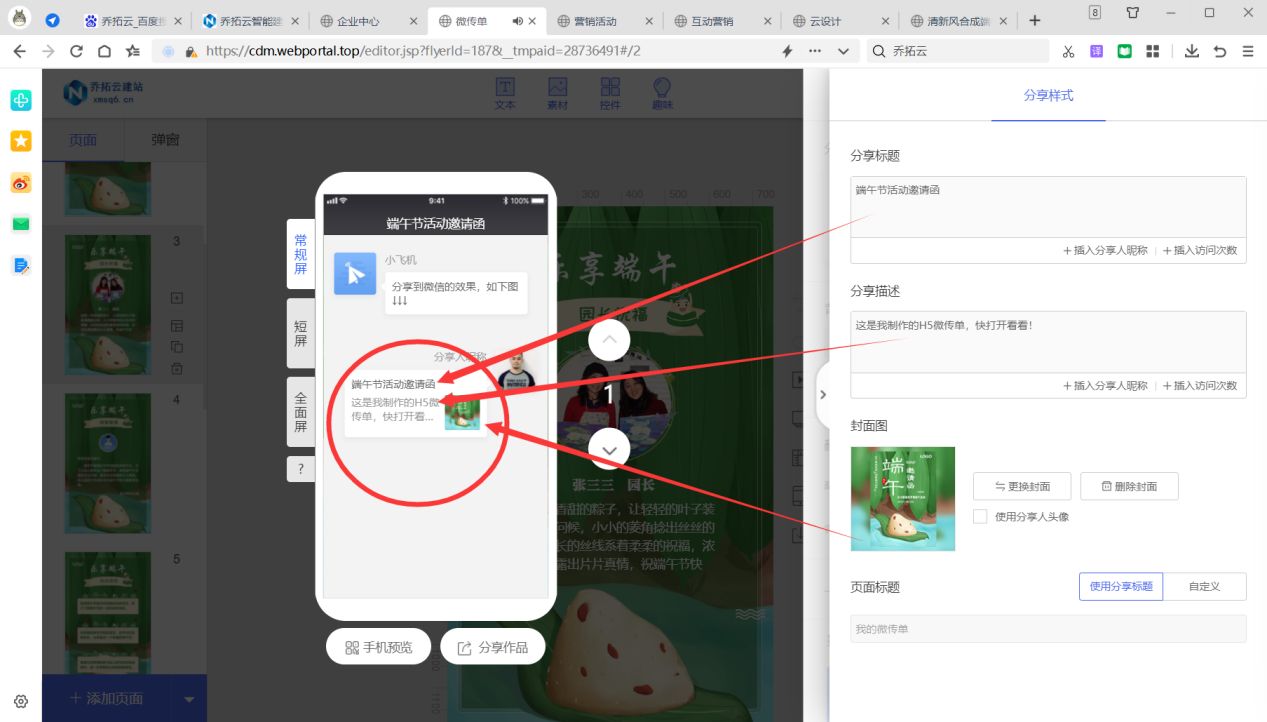Collapse the right panel using the chevron

(x=823, y=394)
